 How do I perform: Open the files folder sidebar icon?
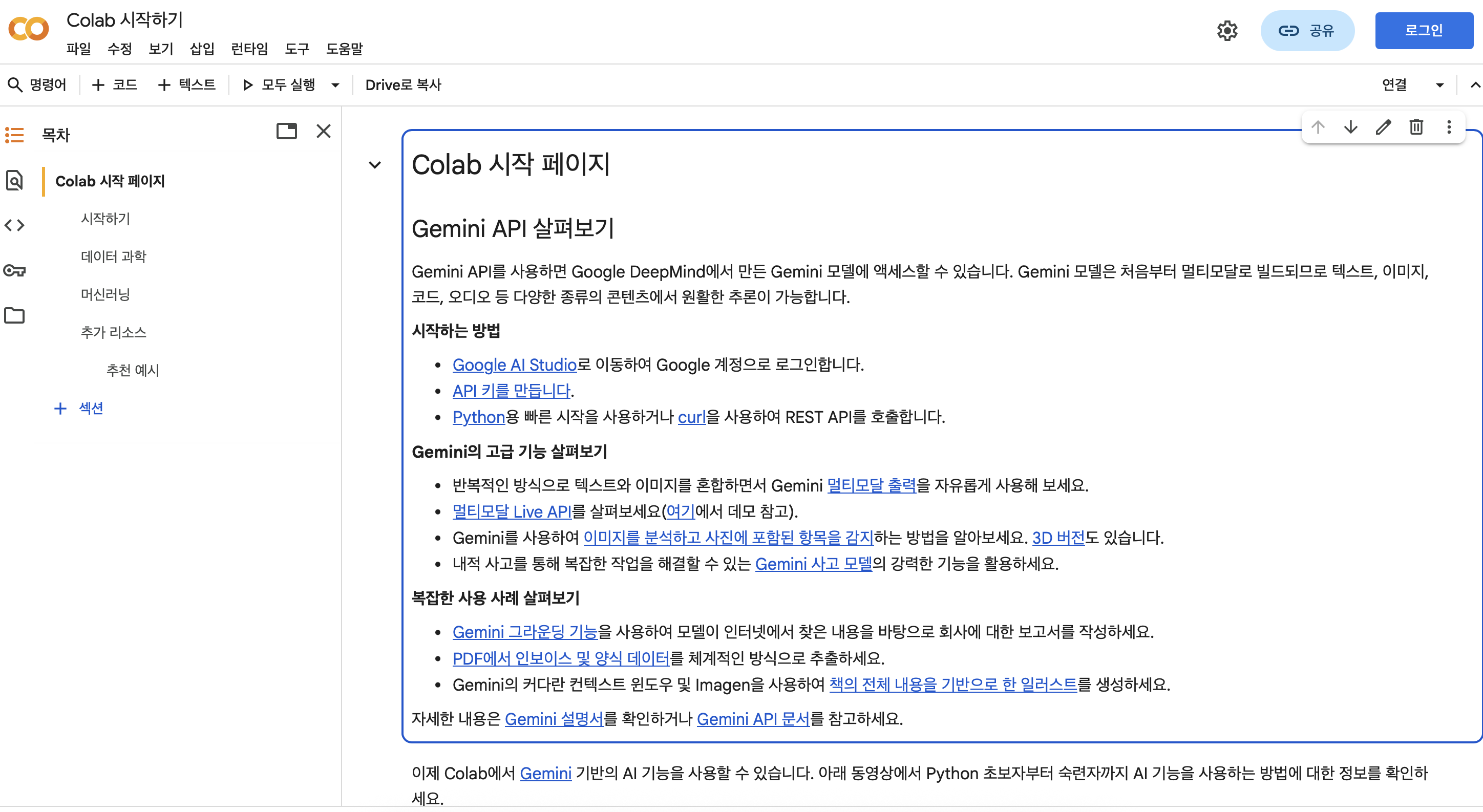pos(14,315)
